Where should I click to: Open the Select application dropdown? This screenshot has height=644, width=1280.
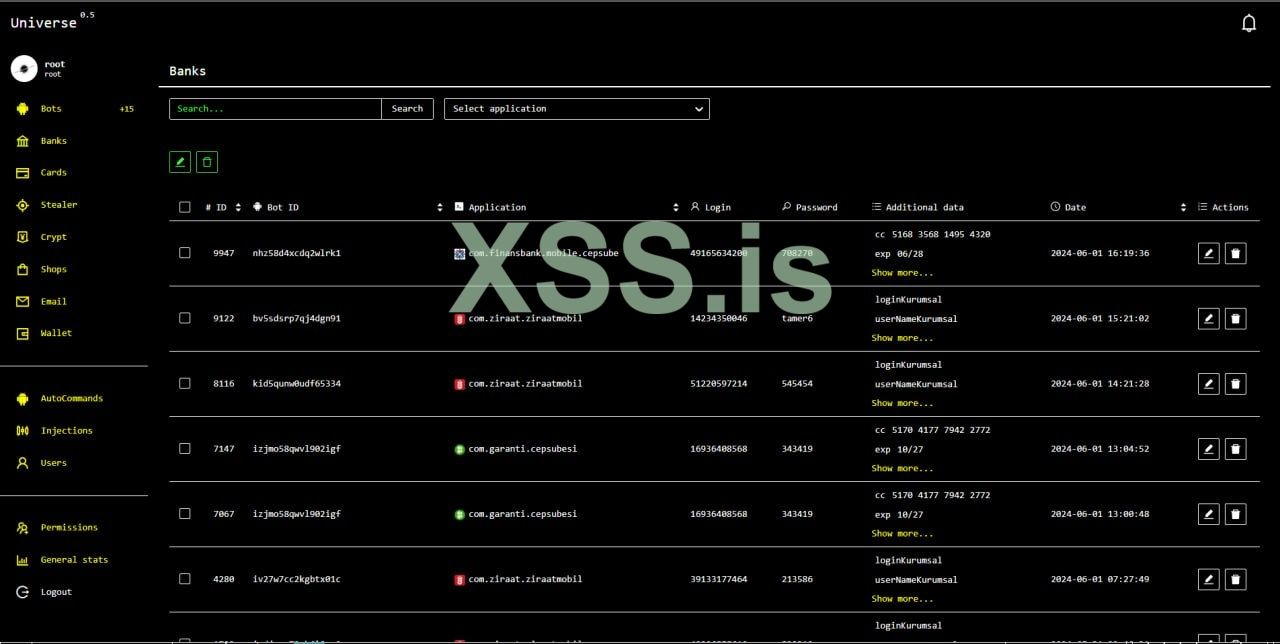pyautogui.click(x=577, y=109)
